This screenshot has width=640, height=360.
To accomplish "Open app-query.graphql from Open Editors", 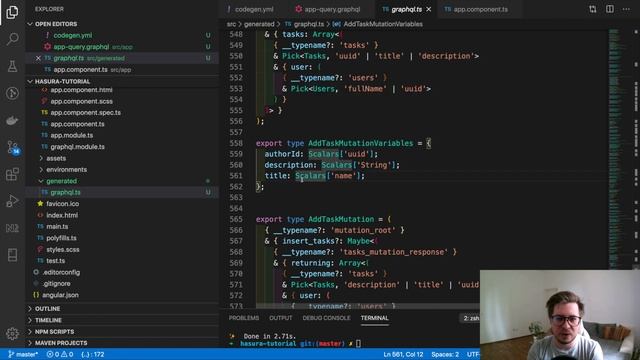I will click(81, 47).
